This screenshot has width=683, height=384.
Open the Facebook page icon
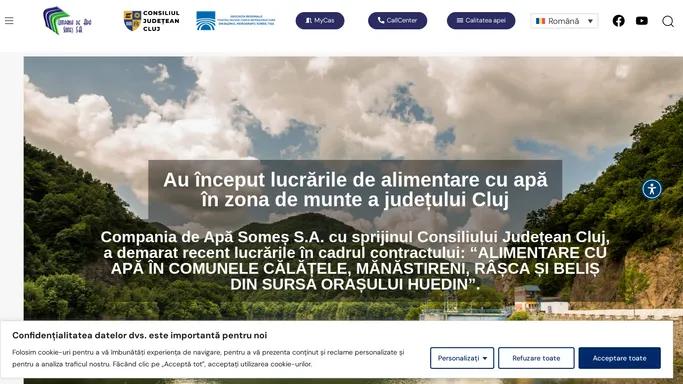click(619, 20)
